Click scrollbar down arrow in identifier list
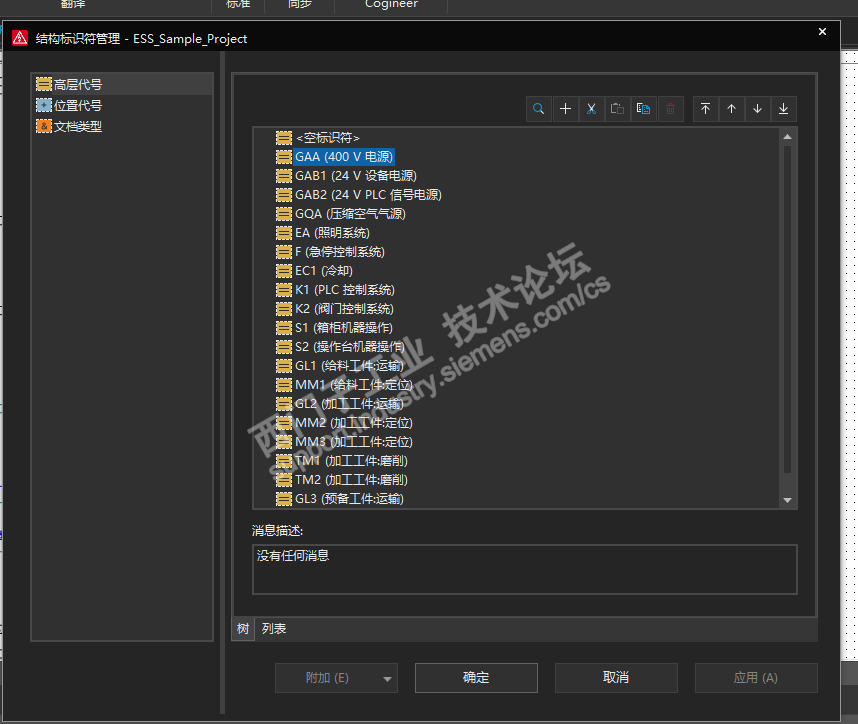 pos(787,500)
